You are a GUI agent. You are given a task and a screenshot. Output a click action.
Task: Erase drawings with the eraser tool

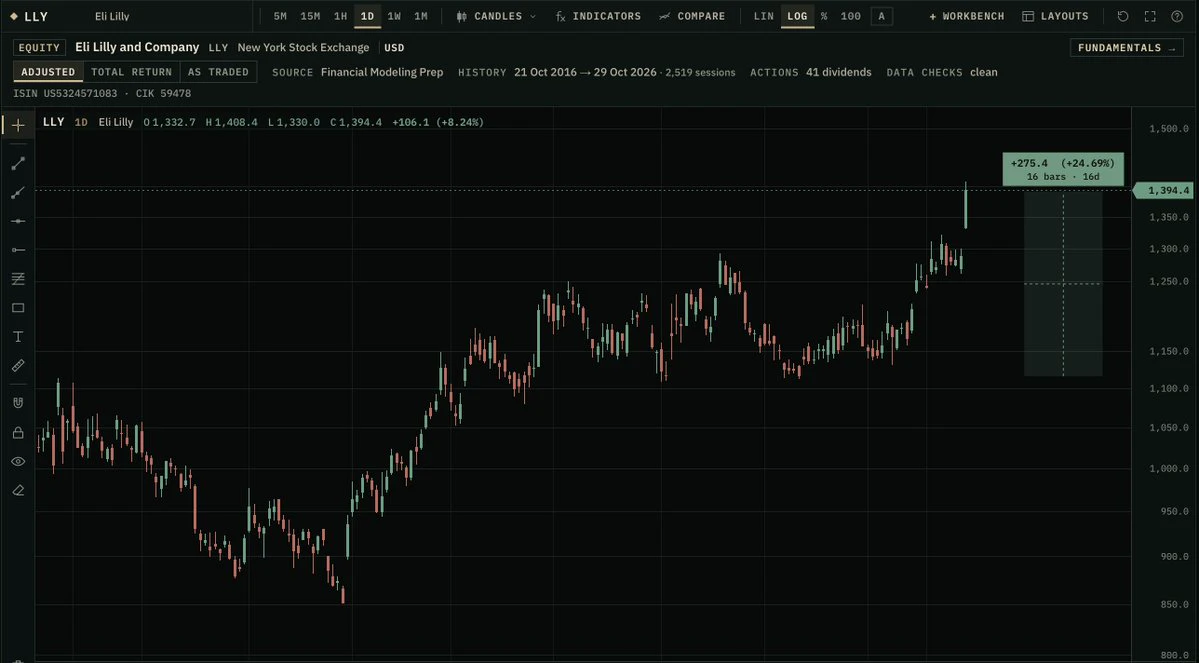[18, 490]
